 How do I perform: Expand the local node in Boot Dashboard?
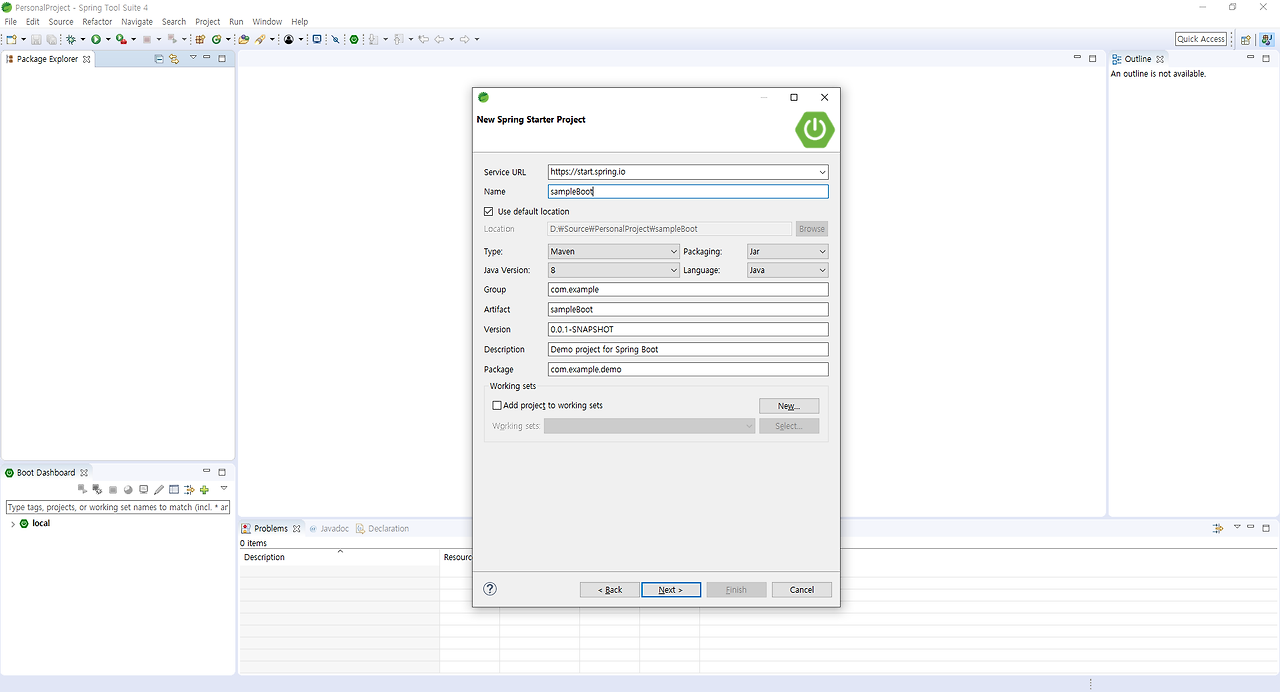[13, 524]
